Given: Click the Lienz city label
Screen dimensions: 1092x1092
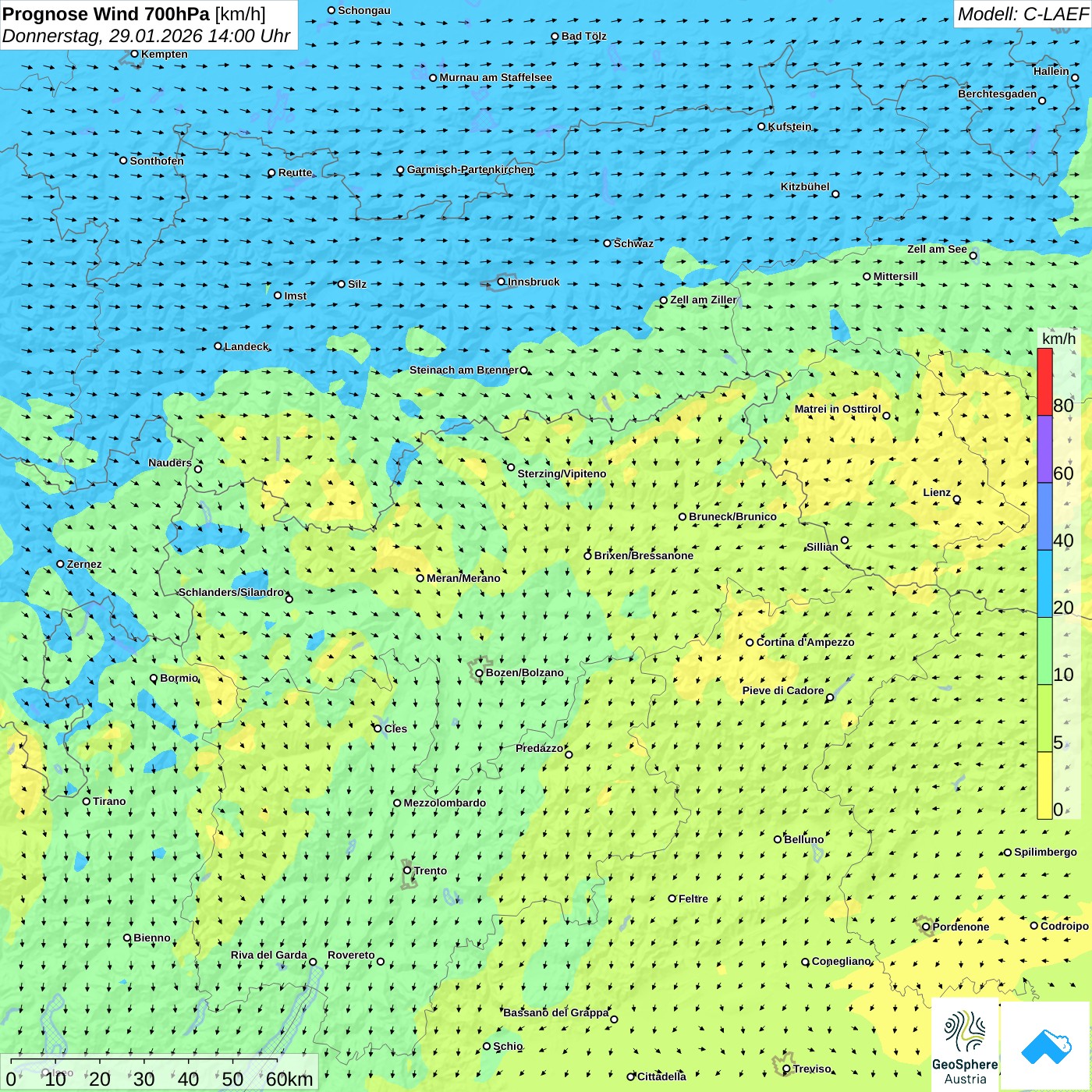Looking at the screenshot, I should pyautogui.click(x=937, y=492).
